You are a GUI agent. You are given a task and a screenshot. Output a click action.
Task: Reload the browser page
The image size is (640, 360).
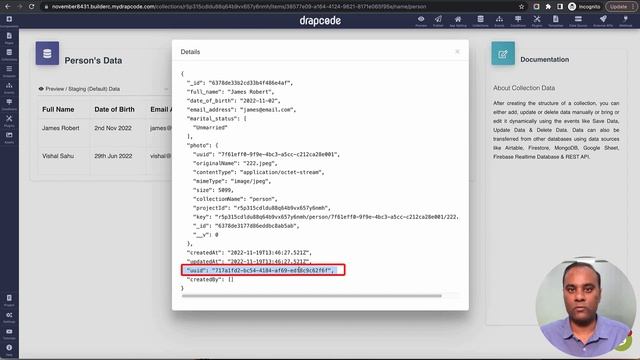click(31, 7)
